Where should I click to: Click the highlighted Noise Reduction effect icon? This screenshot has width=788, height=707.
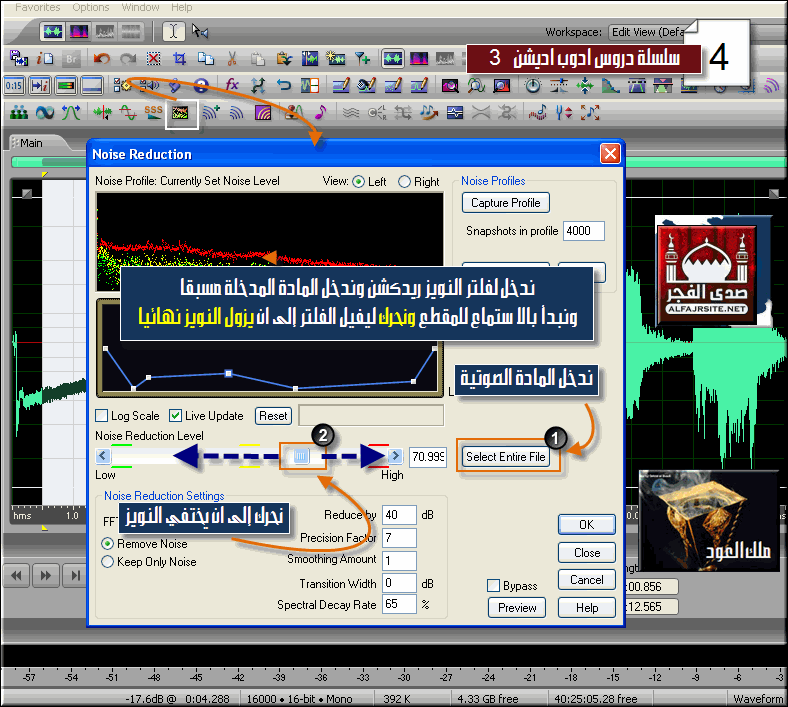180,113
